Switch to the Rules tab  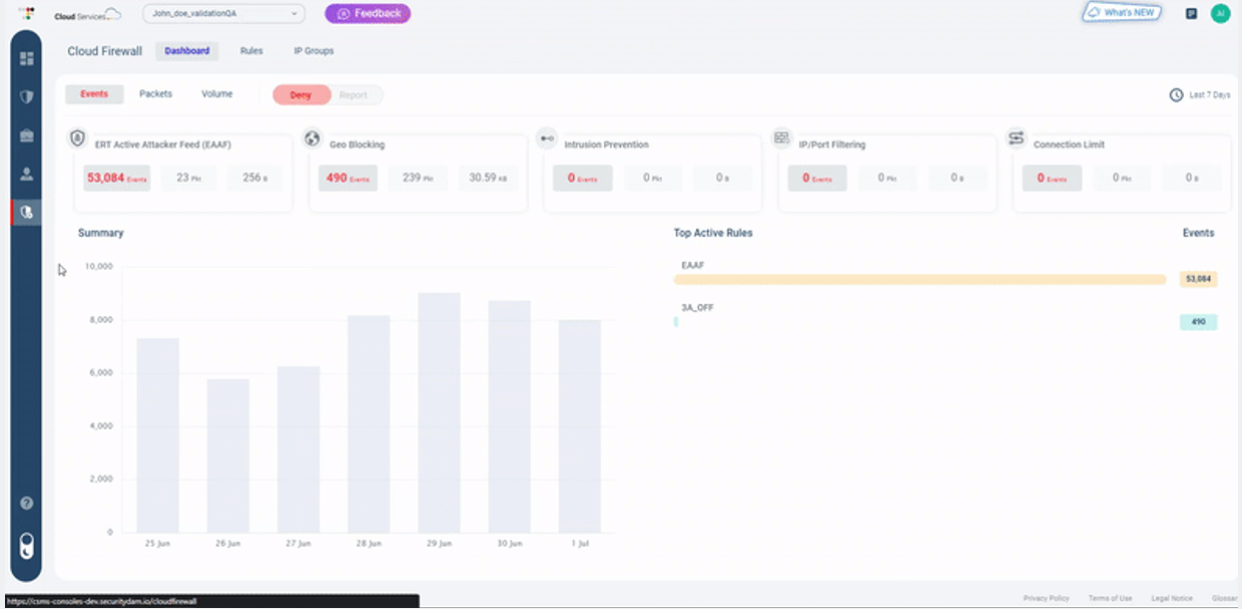[250, 51]
